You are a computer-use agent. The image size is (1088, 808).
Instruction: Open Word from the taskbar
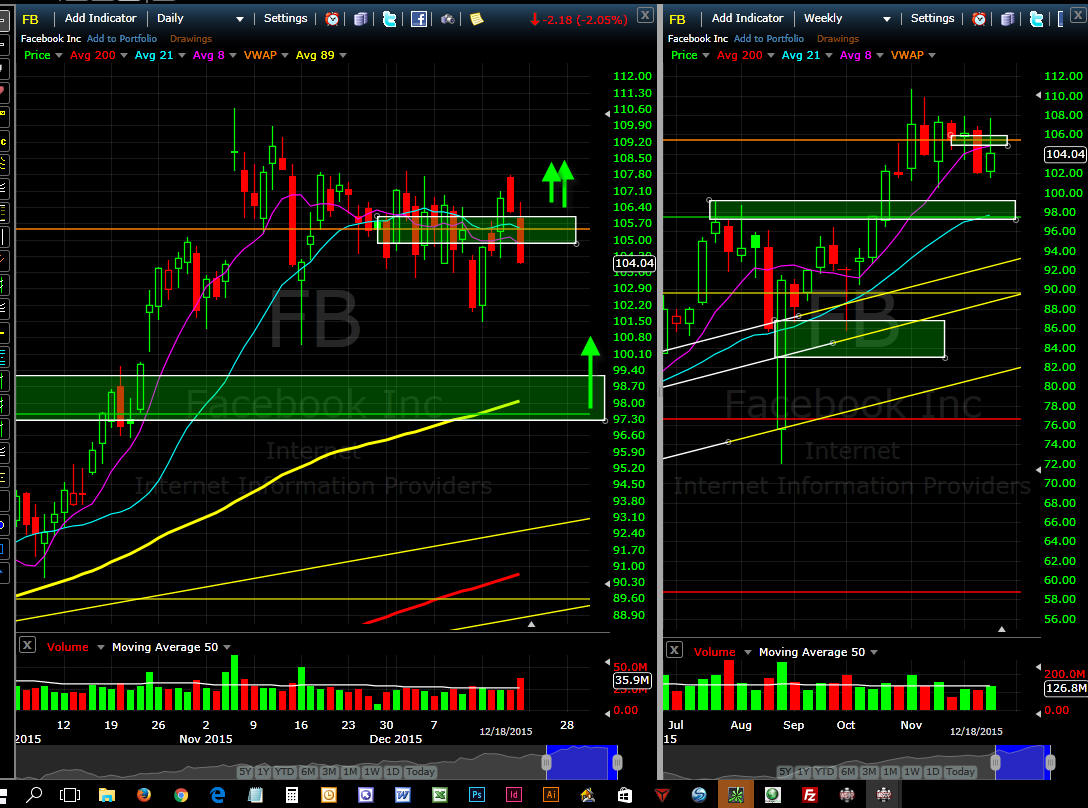pyautogui.click(x=402, y=795)
